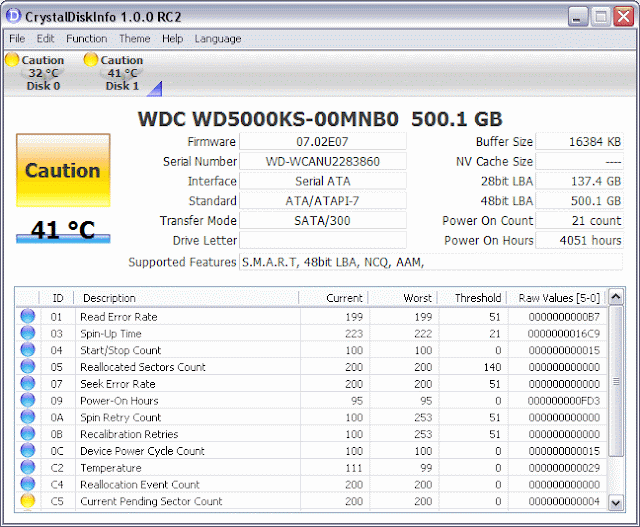Click the large yellow Caution health box
This screenshot has height=527, width=640.
click(63, 170)
